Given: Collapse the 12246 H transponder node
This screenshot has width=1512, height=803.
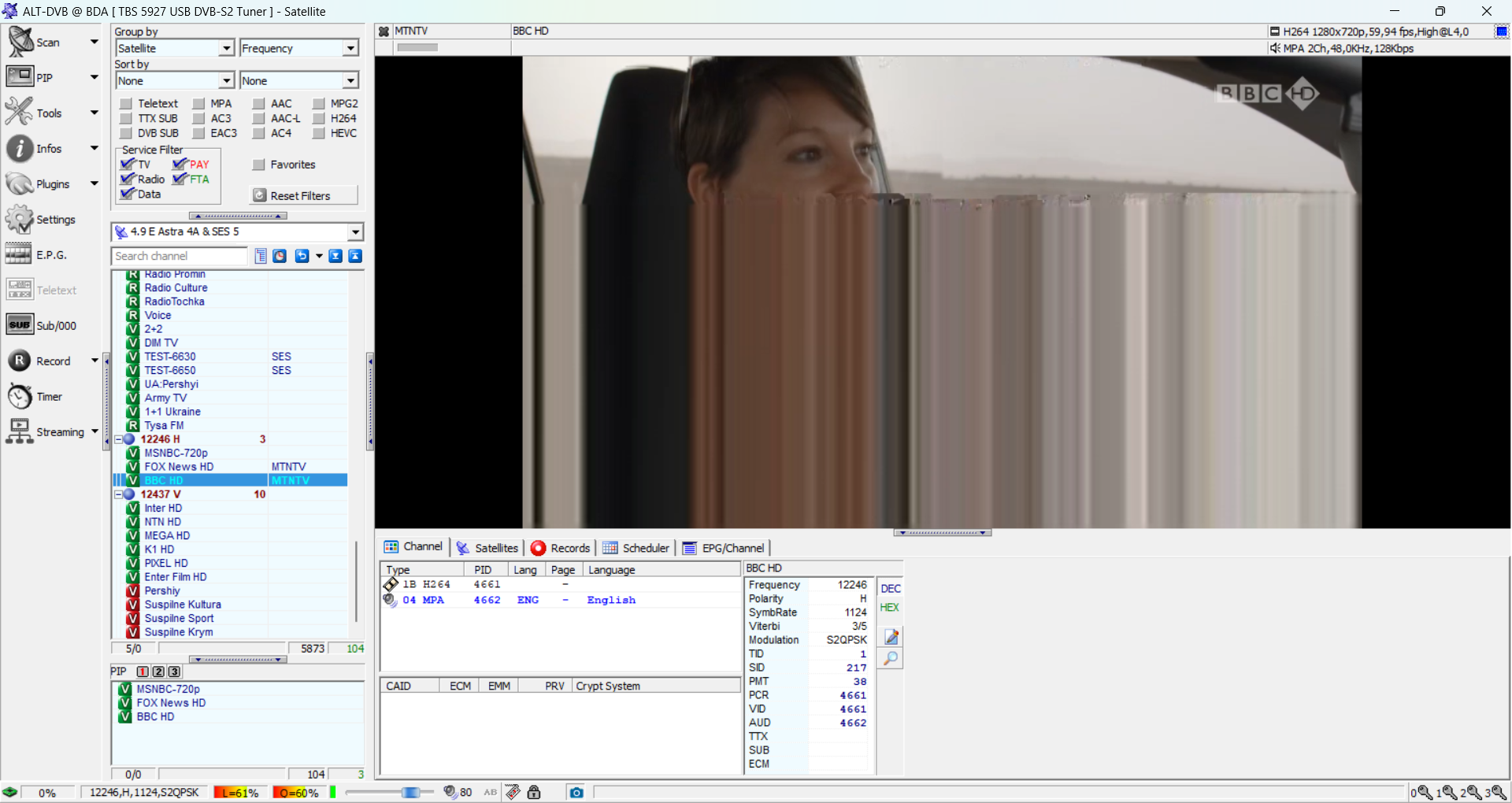Looking at the screenshot, I should pos(119,439).
